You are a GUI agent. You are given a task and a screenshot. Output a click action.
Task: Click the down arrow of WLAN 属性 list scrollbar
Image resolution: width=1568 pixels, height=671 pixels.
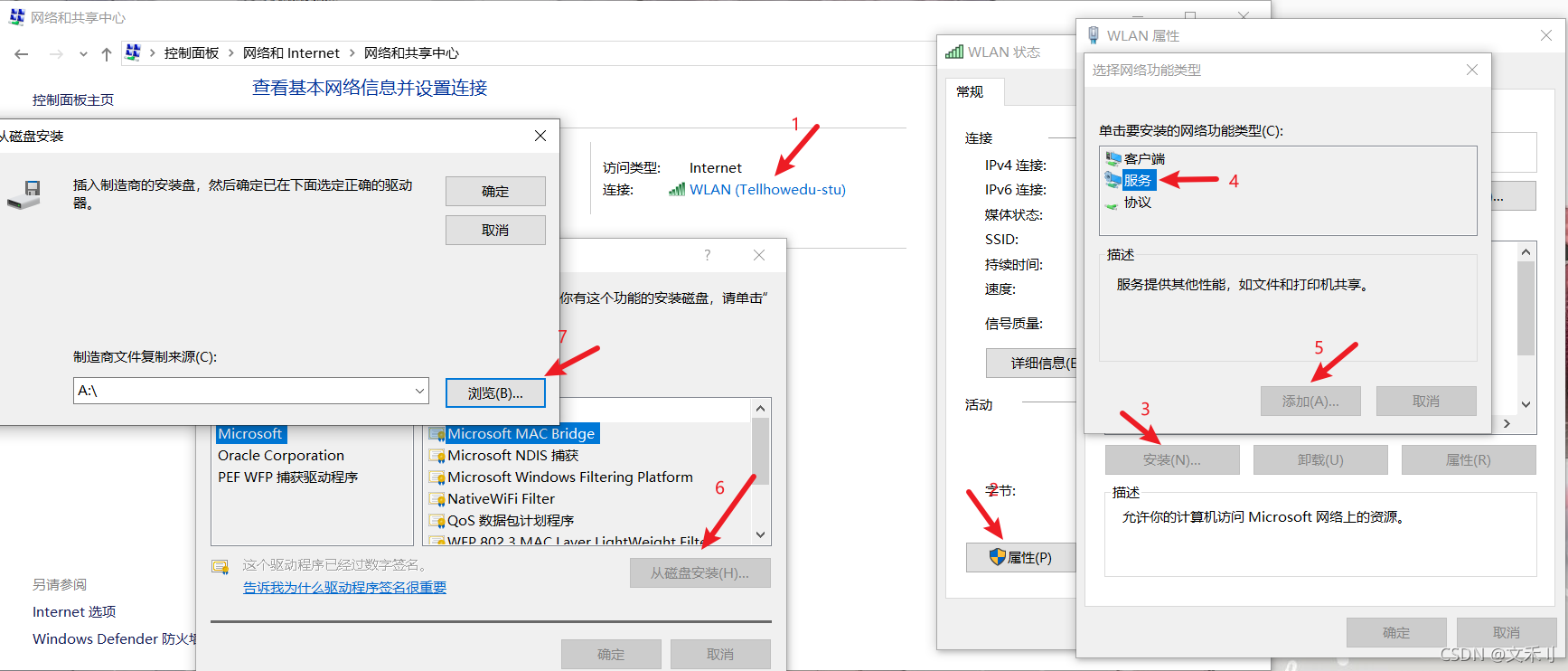[x=1526, y=405]
